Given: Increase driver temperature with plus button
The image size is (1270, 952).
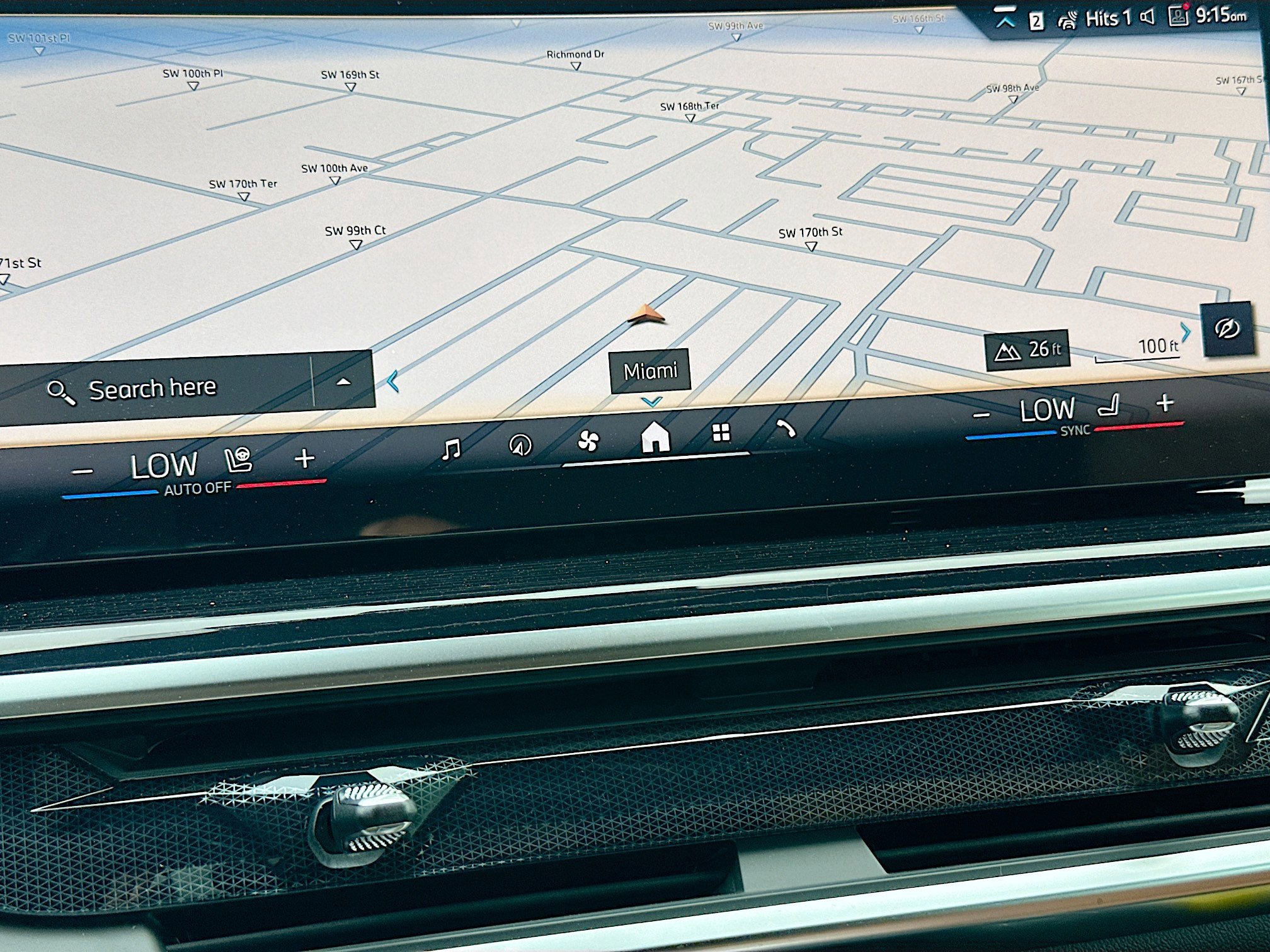Looking at the screenshot, I should click(304, 458).
